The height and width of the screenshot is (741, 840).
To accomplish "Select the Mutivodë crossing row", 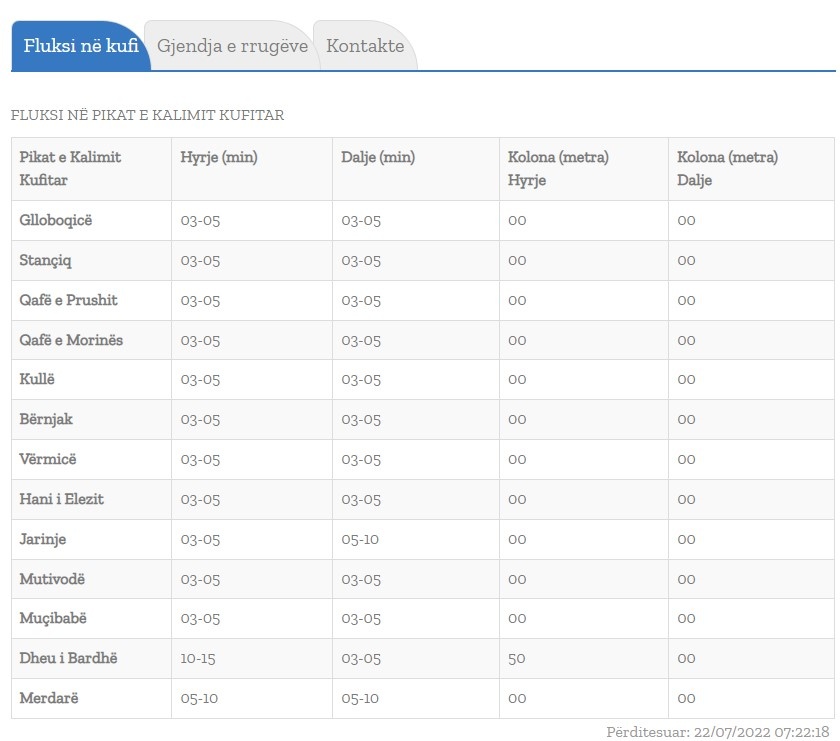I will tap(52, 579).
